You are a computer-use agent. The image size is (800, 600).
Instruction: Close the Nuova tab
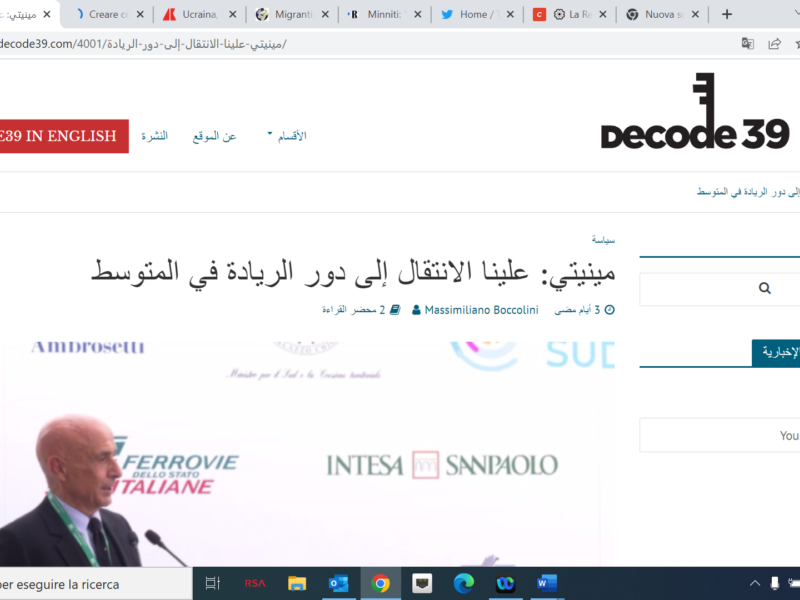[x=695, y=14]
